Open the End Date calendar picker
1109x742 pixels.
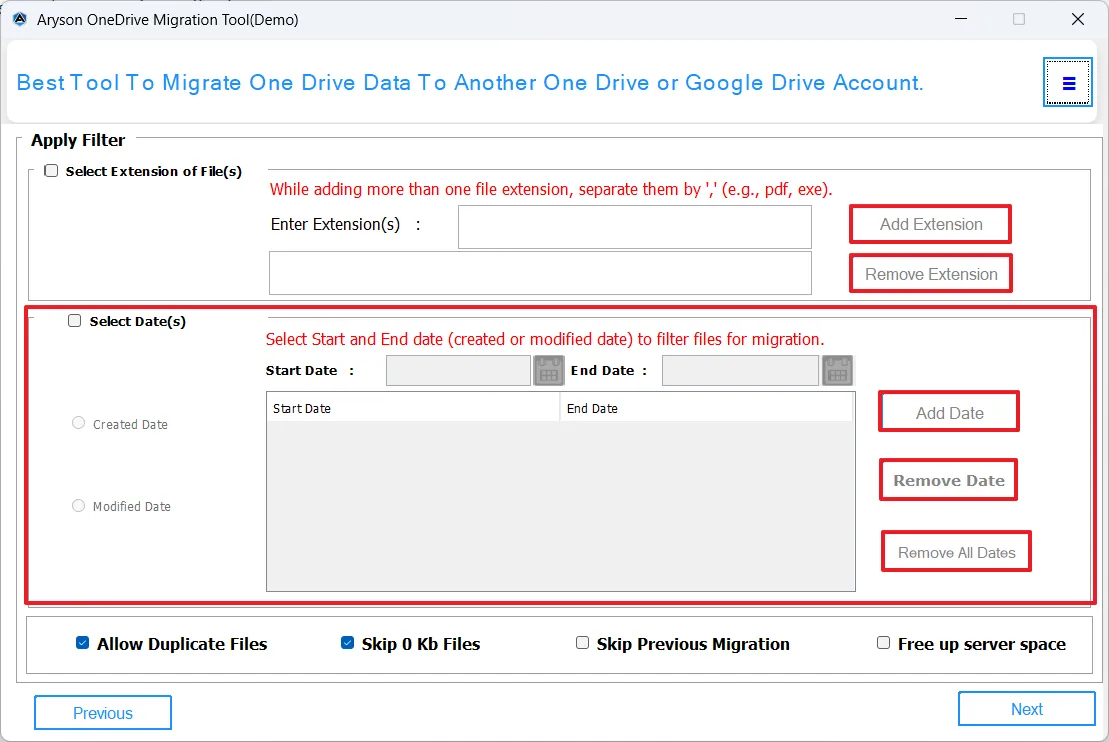[x=837, y=371]
